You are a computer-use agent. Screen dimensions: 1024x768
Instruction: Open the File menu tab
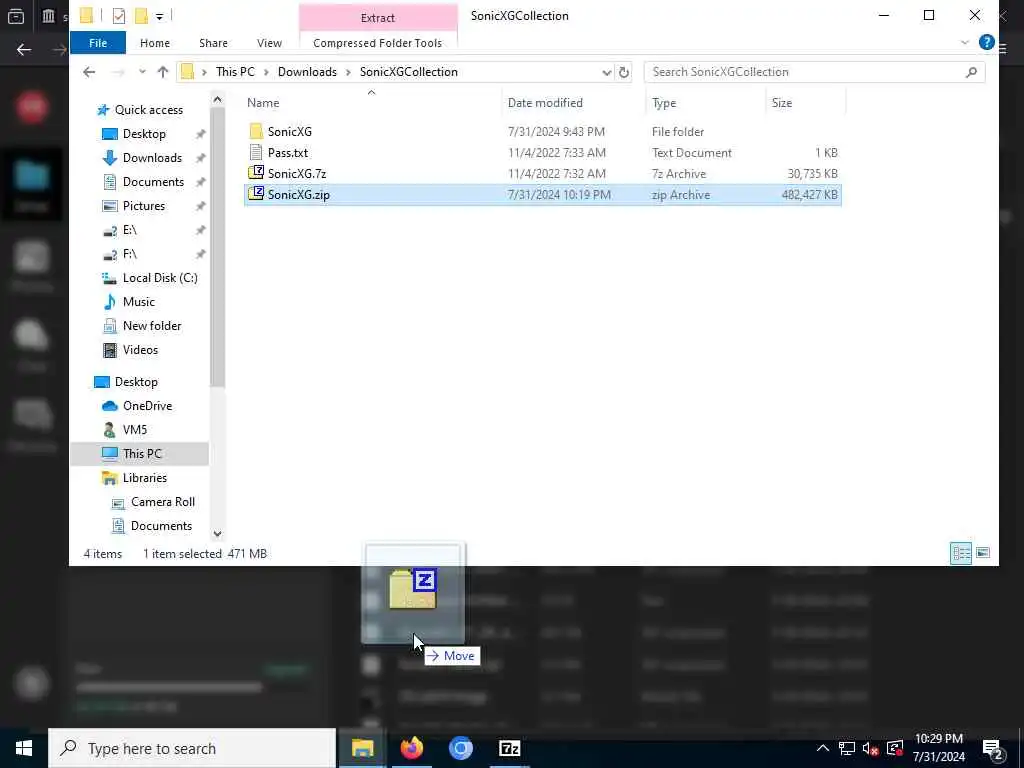98,42
